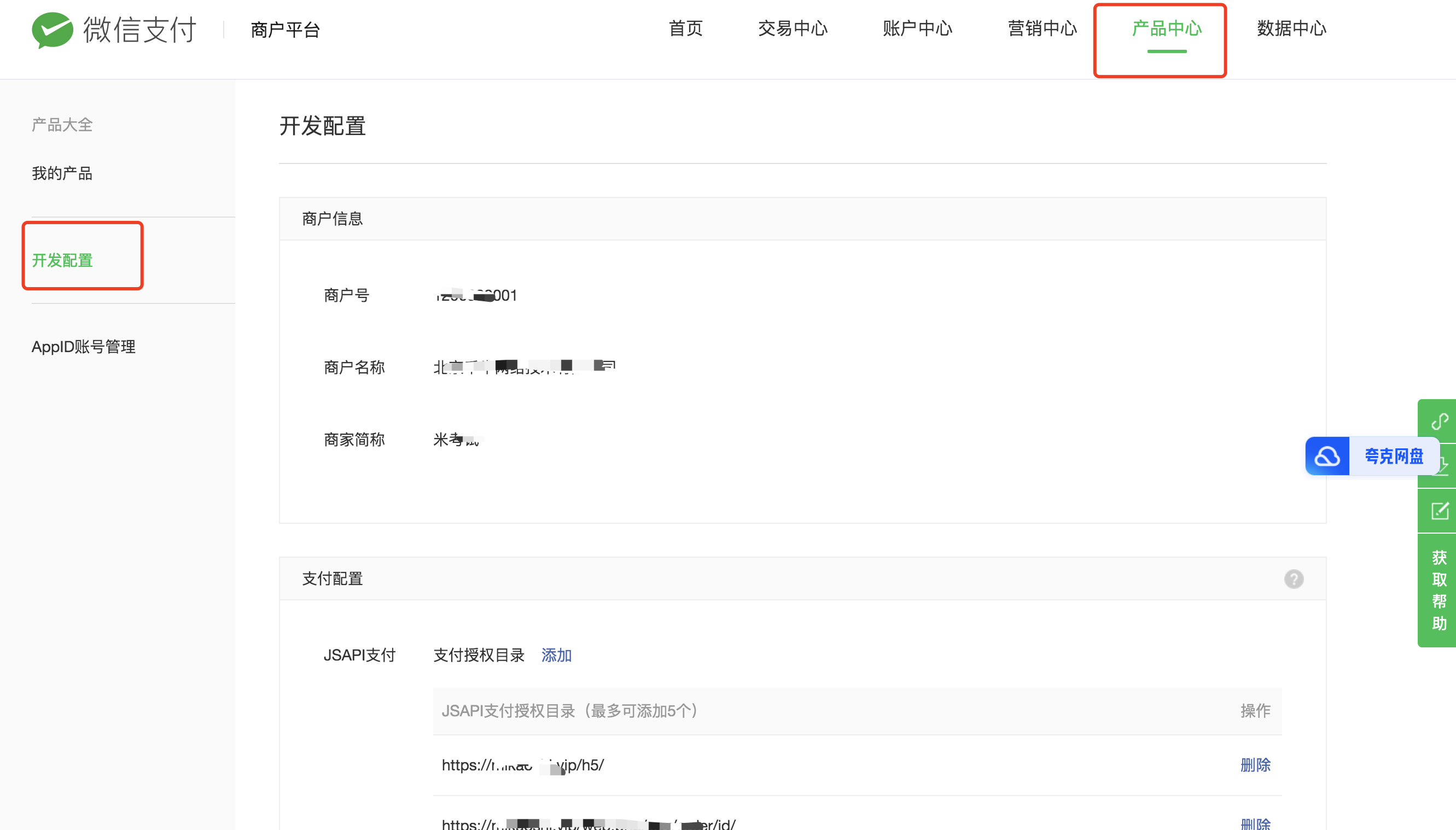Viewport: 1456px width, 830px height.
Task: Open the 营销中心 section
Action: pos(1041,28)
